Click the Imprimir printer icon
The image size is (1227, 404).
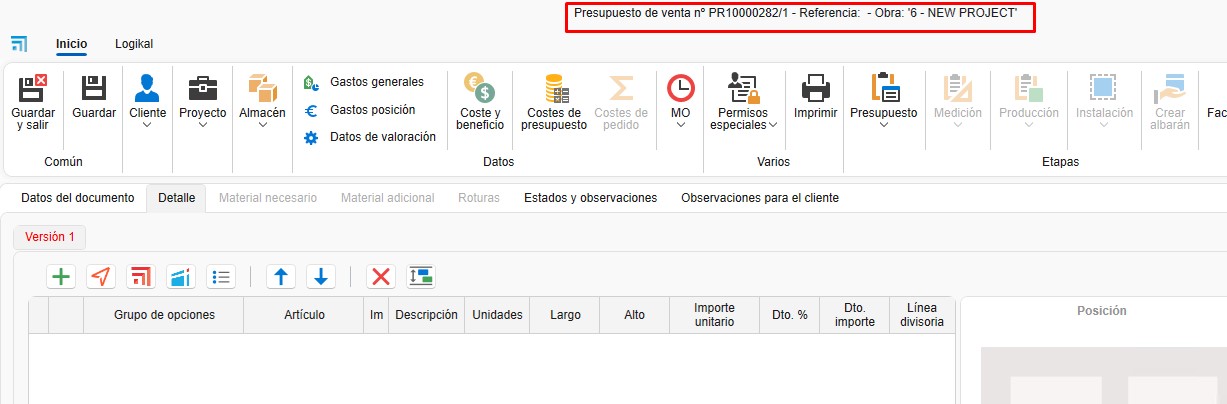coord(816,88)
